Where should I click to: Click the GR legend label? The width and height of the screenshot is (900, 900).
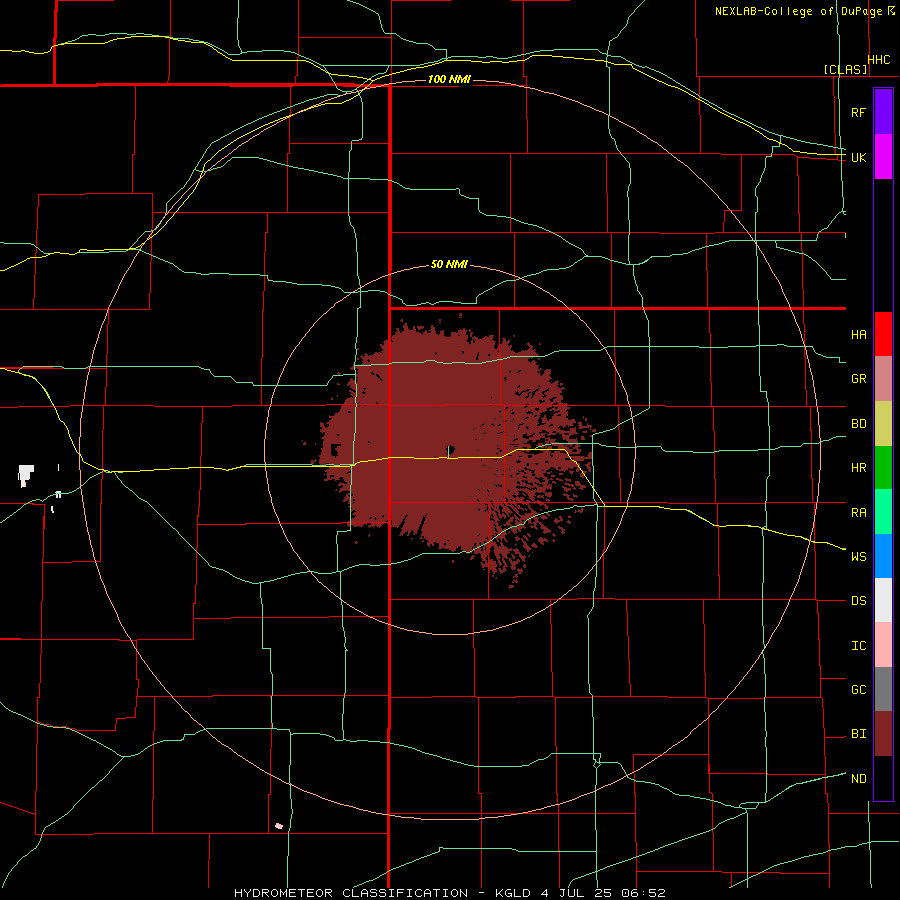[x=859, y=379]
